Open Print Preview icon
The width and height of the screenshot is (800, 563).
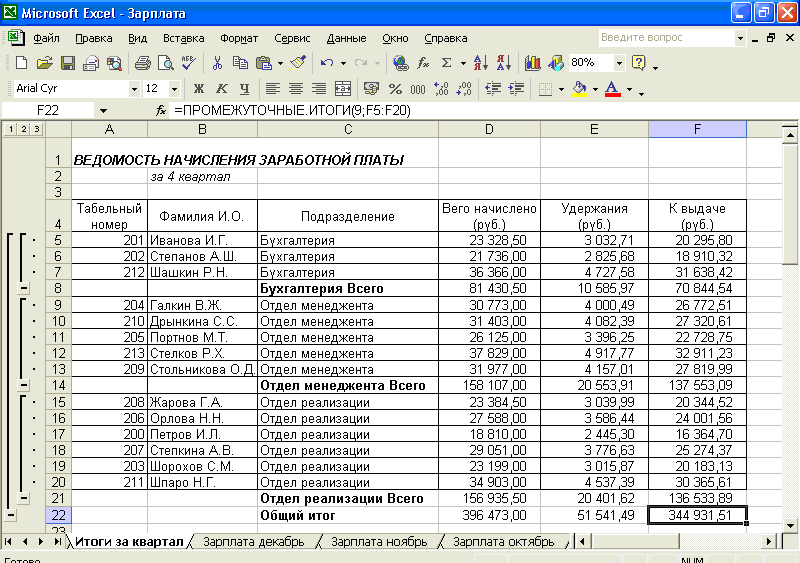(166, 63)
